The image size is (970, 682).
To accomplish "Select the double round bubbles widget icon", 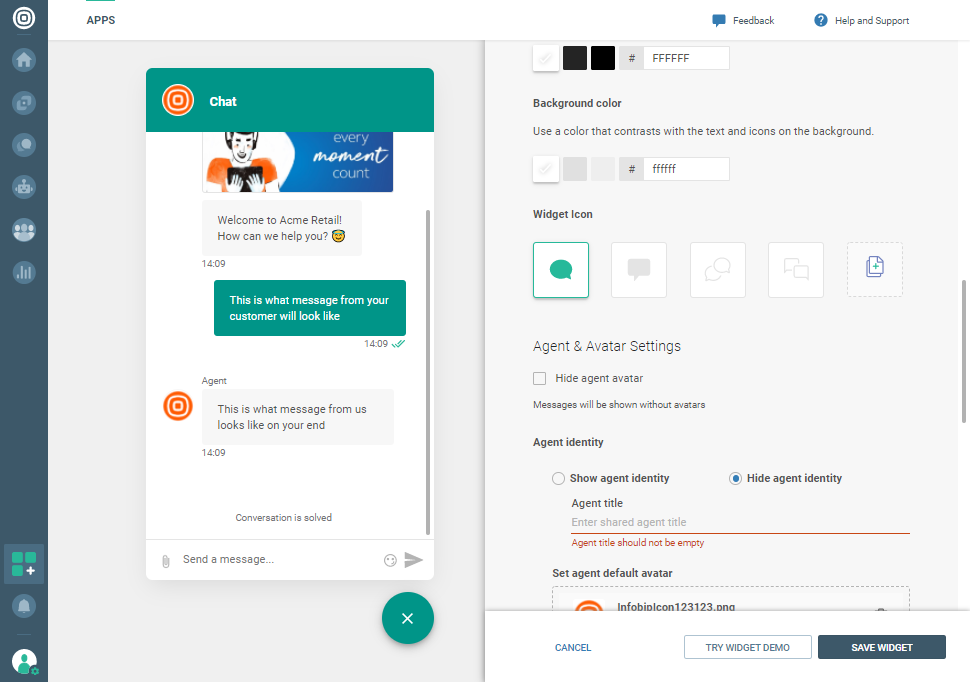I will click(718, 270).
